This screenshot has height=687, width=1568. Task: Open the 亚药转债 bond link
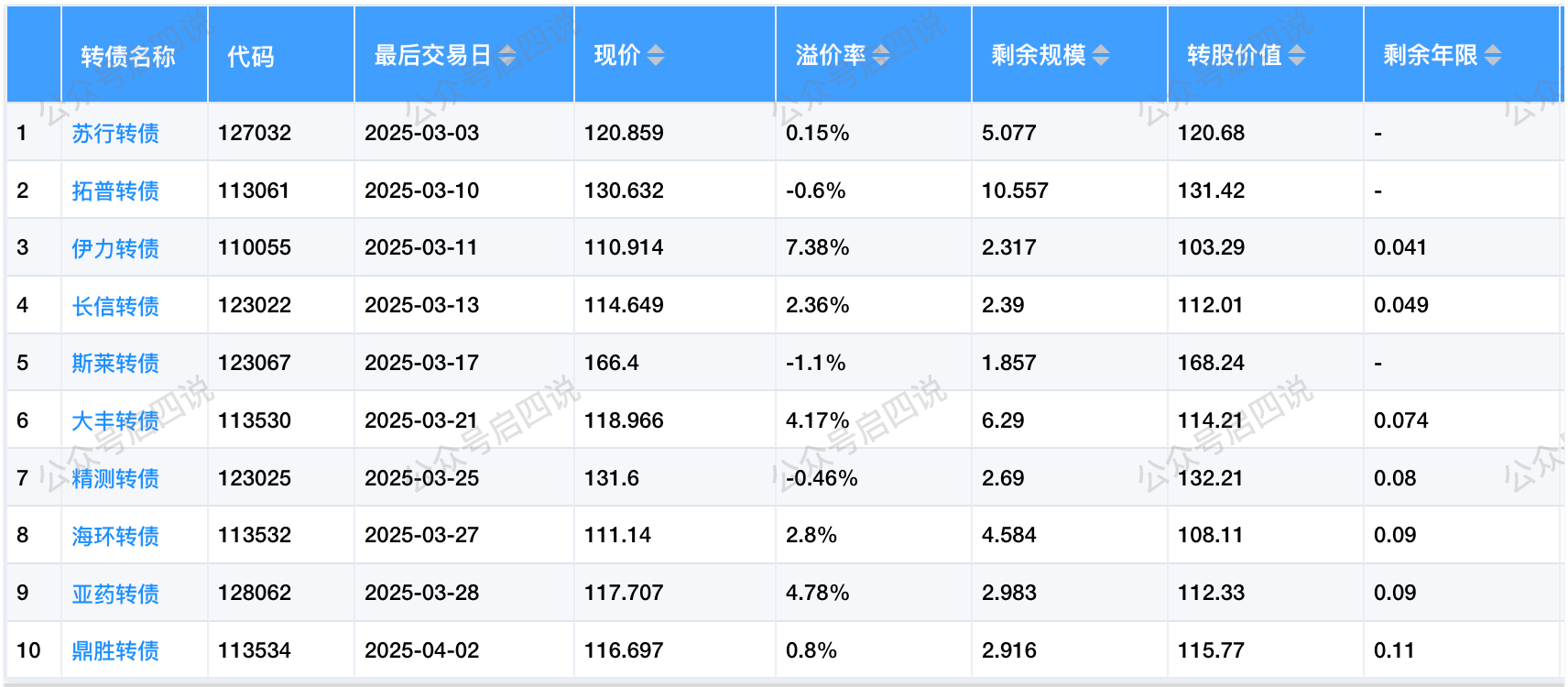115,594
